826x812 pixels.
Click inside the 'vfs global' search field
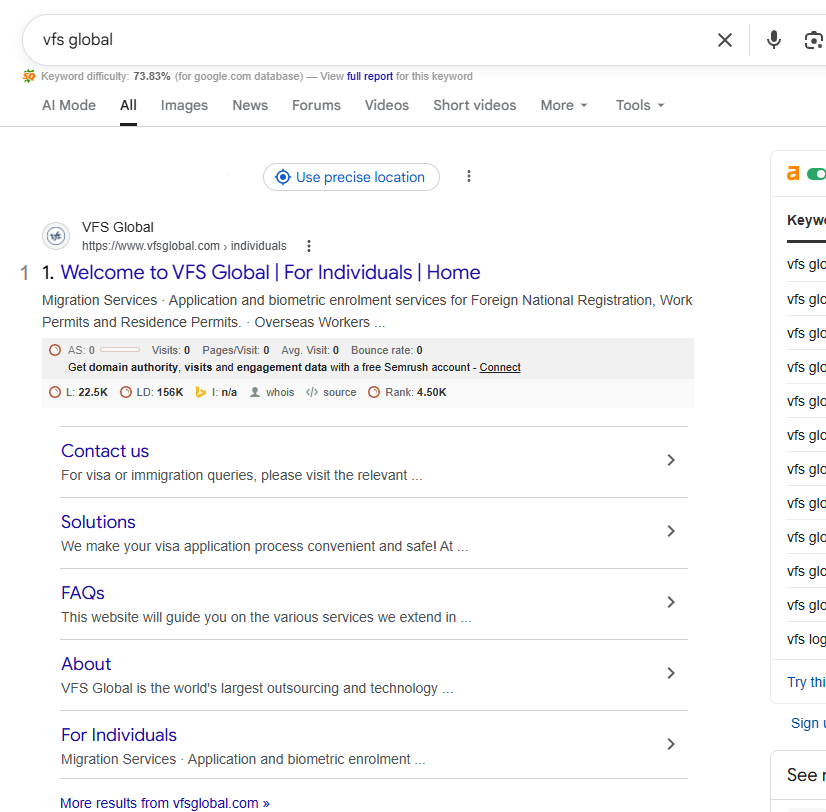(369, 40)
